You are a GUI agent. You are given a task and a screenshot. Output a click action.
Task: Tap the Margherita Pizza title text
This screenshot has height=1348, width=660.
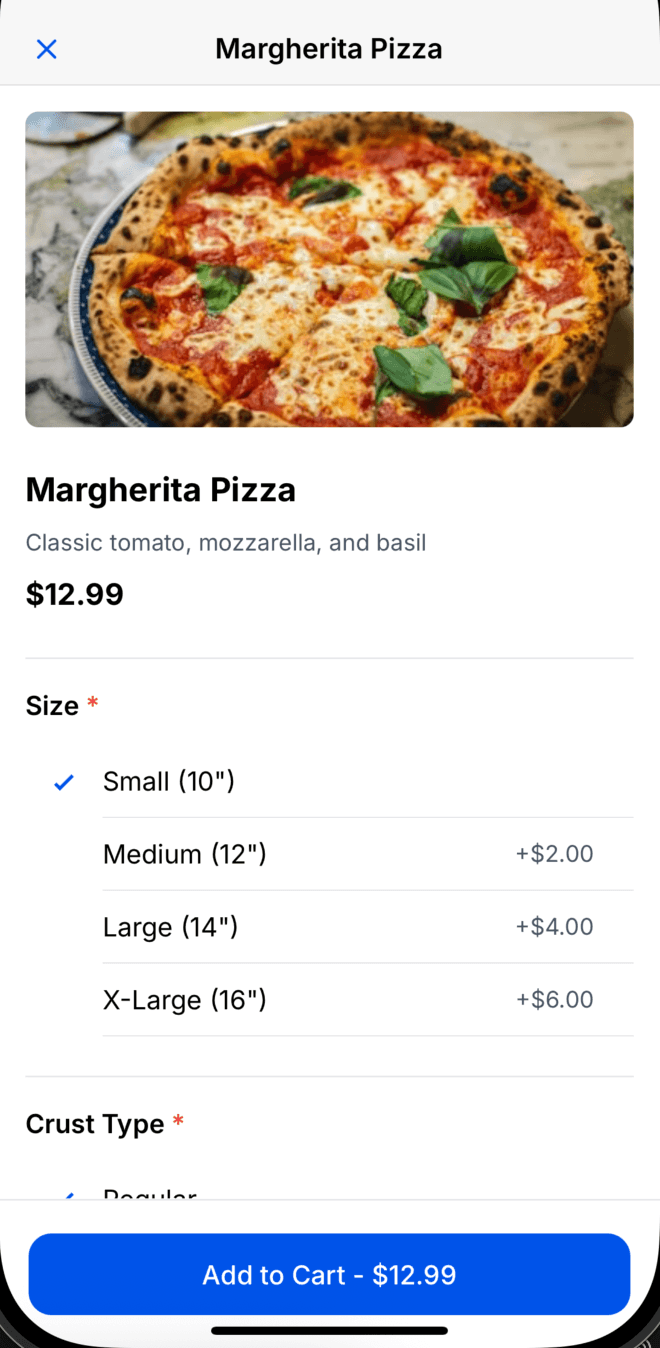tap(161, 489)
